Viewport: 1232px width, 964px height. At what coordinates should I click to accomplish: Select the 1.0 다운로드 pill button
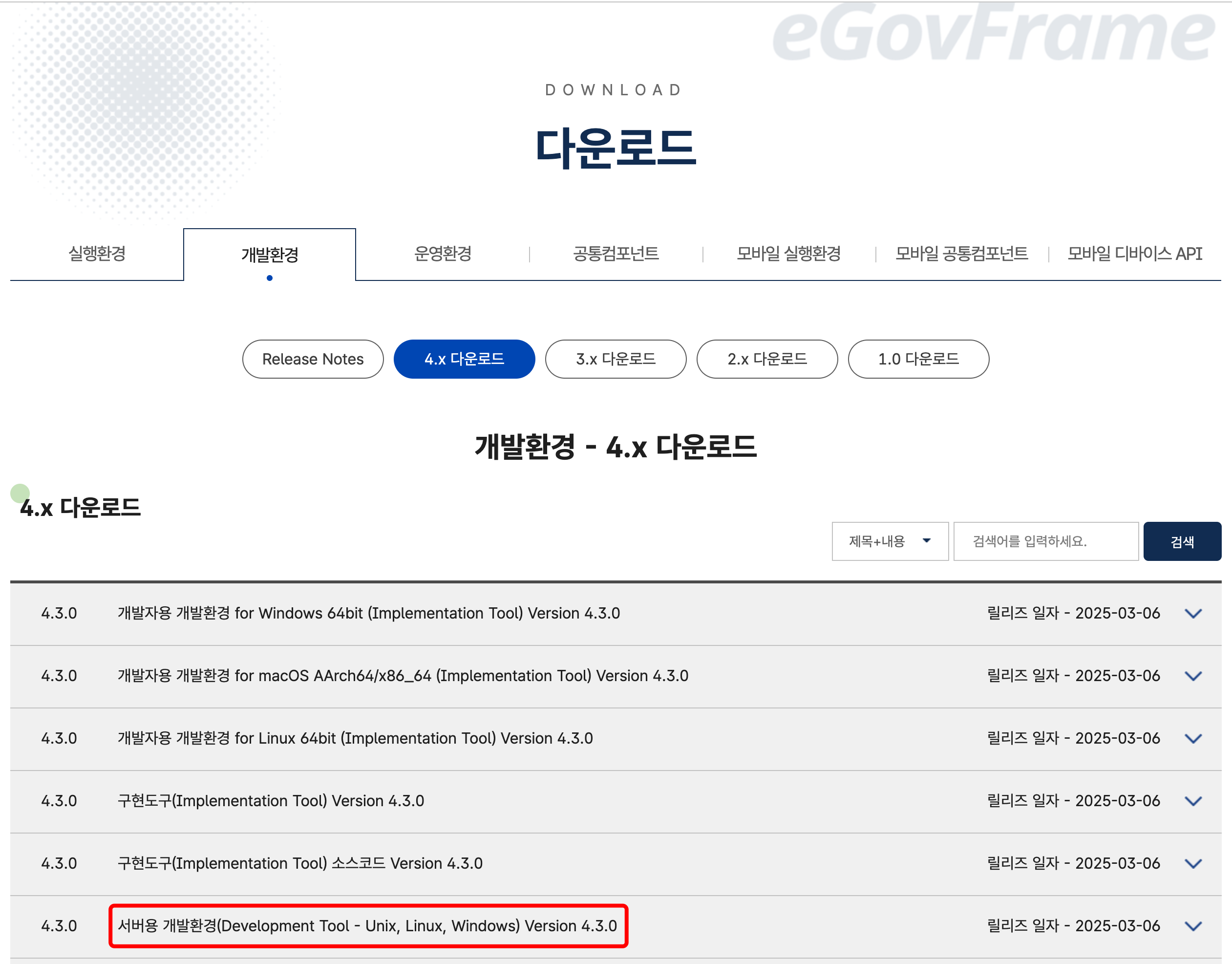[x=918, y=359]
